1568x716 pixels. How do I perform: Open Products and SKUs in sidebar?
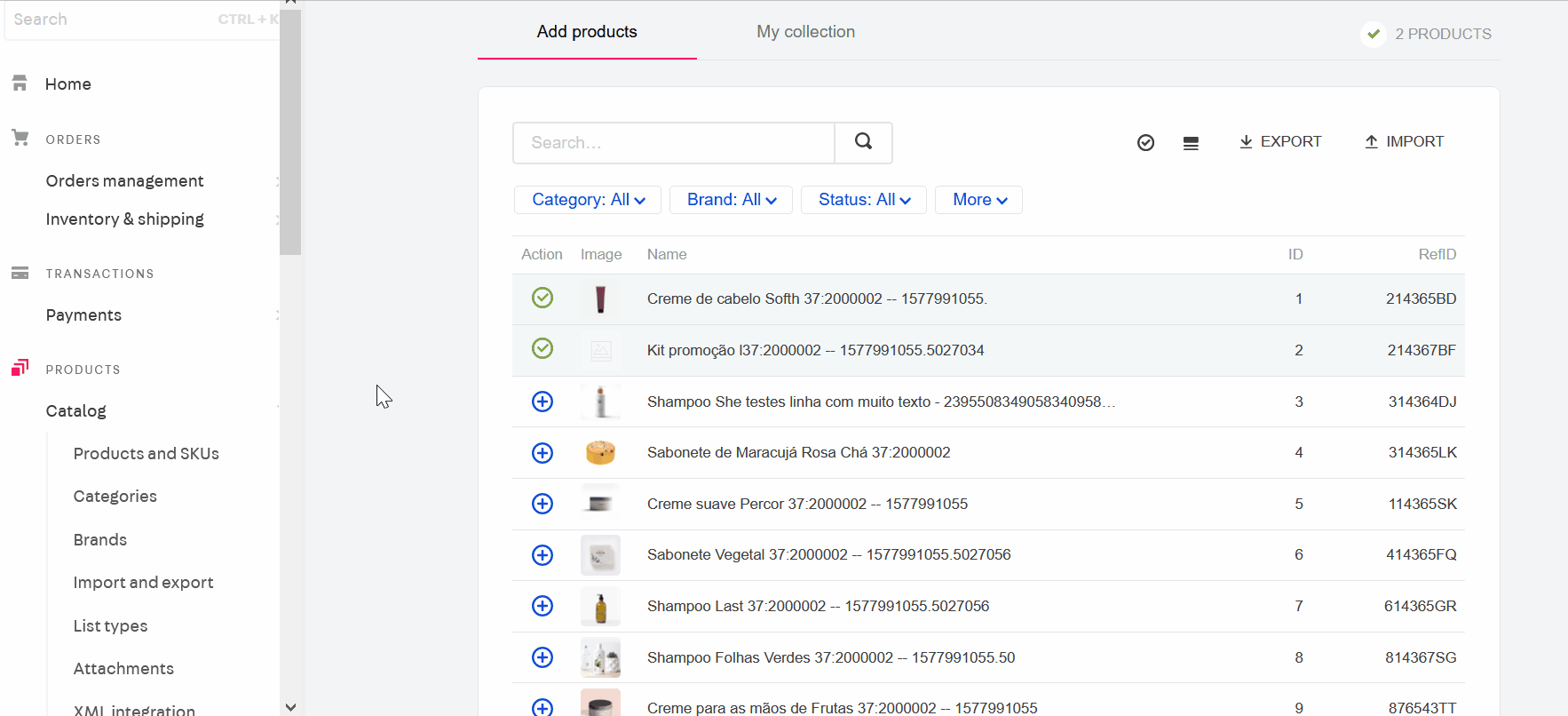click(147, 454)
